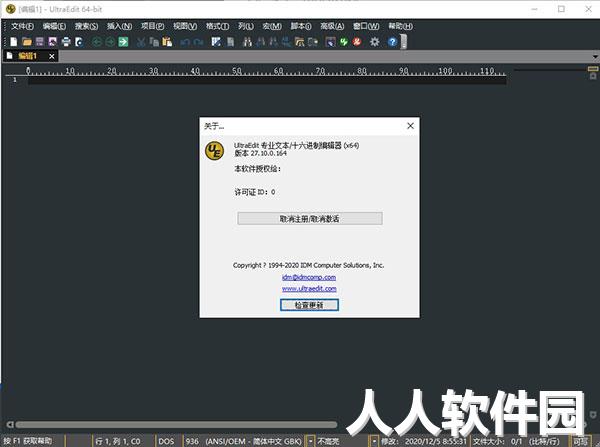600x447 pixels.
Task: Click the 取消注册/取消激活 button
Action: click(x=310, y=219)
